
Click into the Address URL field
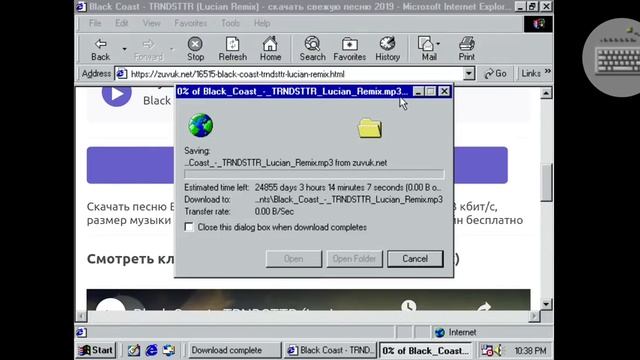[x=296, y=74]
